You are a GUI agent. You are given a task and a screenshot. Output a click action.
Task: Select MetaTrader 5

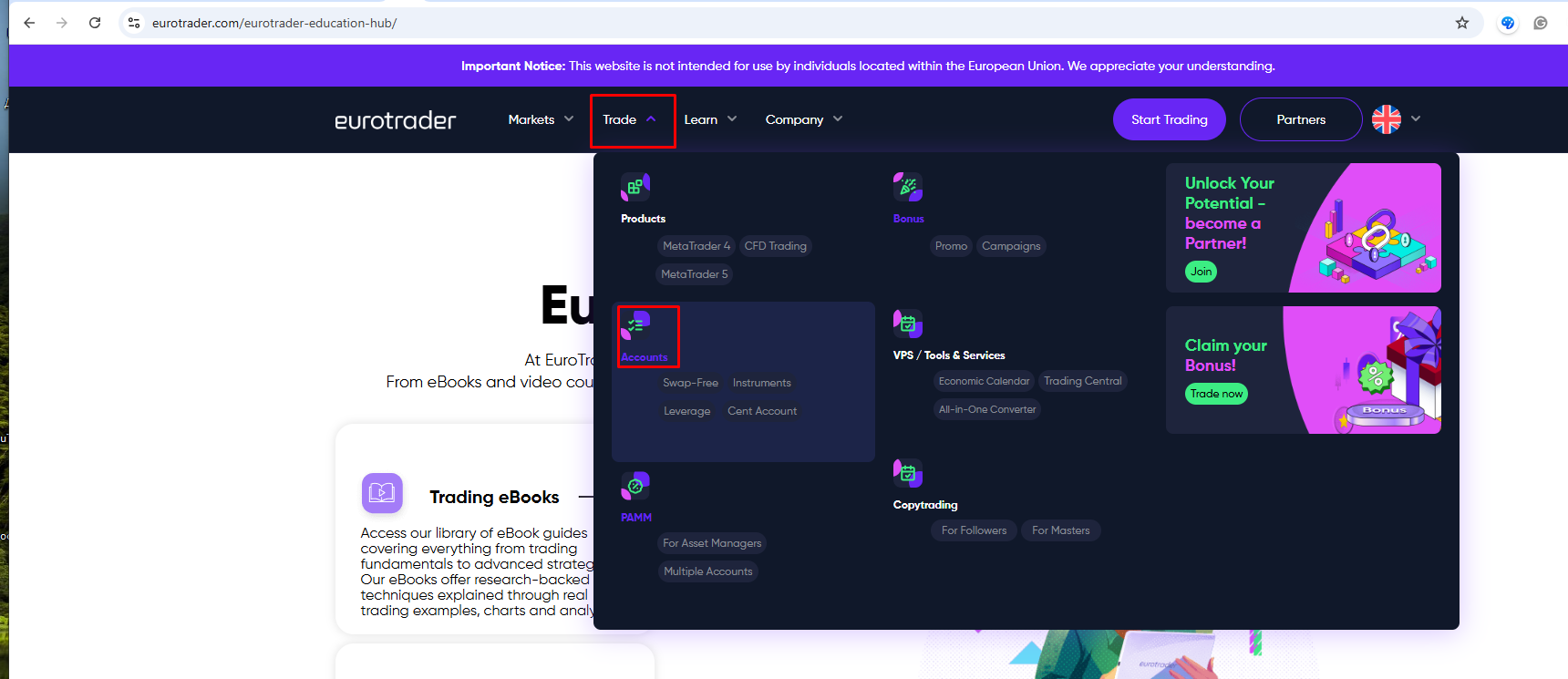(695, 274)
